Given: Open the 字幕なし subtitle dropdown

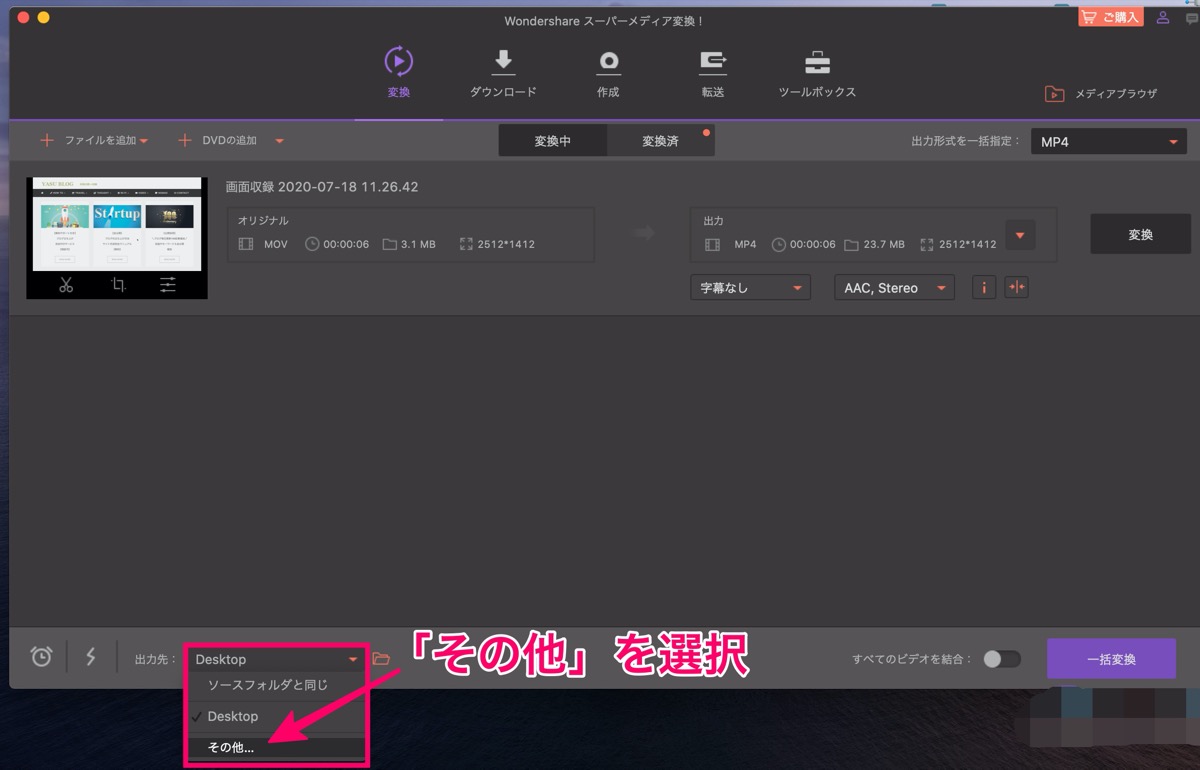Looking at the screenshot, I should click(750, 288).
